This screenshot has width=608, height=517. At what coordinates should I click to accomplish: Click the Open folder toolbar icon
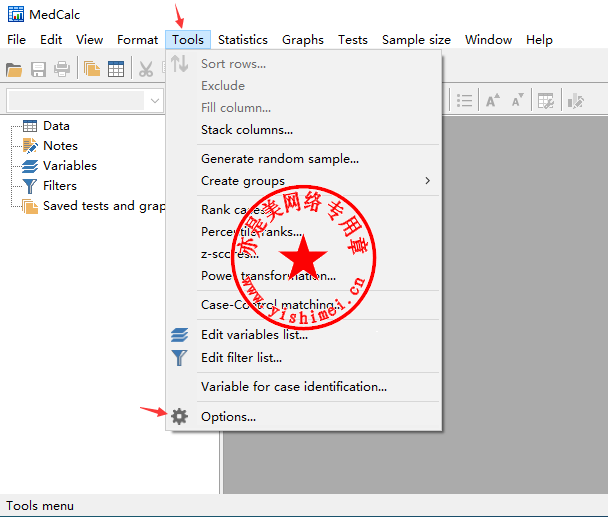pos(14,69)
